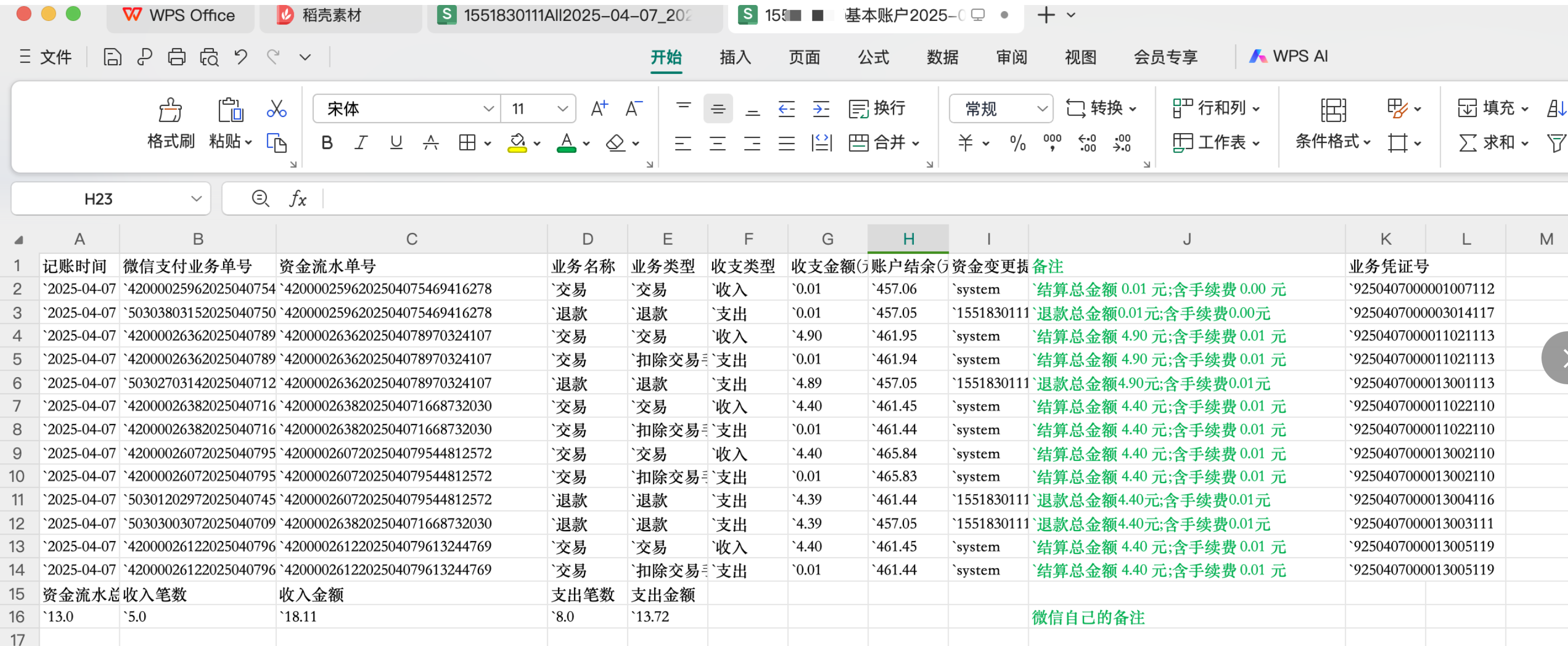1568x646 pixels.
Task: Toggle bold formatting
Action: pos(327,144)
